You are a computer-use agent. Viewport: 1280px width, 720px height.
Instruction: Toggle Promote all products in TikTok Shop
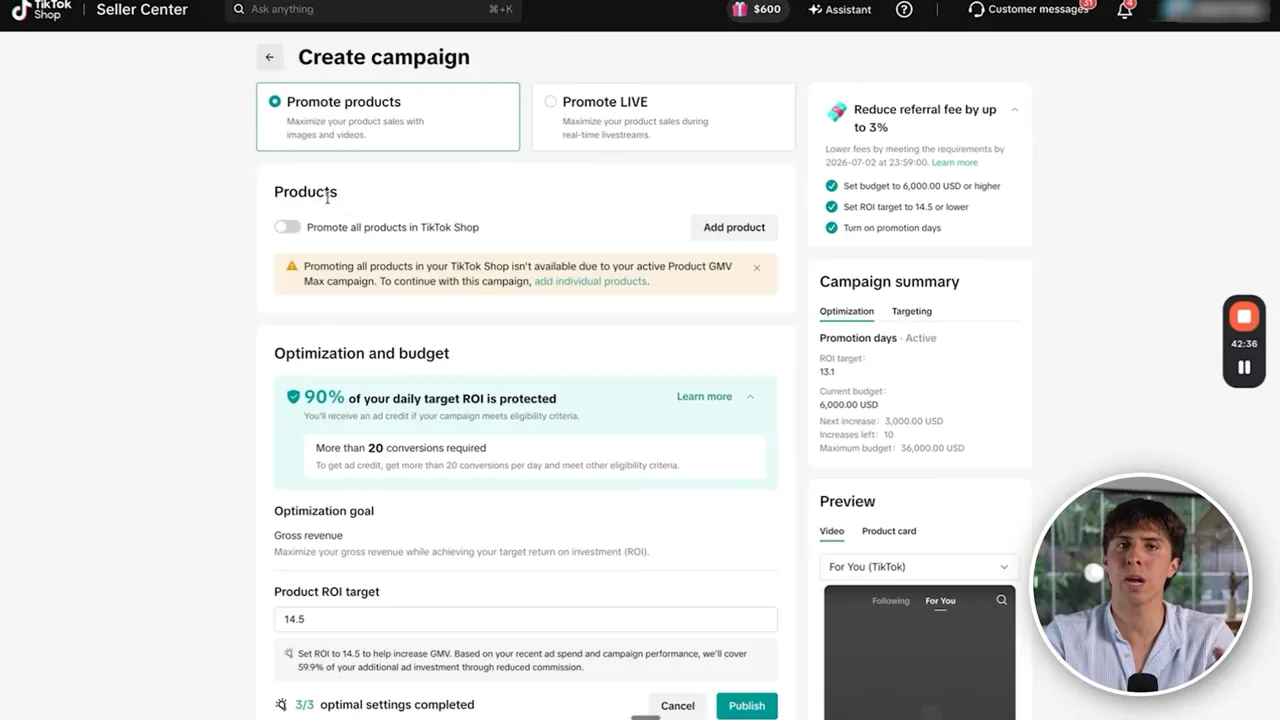point(287,227)
